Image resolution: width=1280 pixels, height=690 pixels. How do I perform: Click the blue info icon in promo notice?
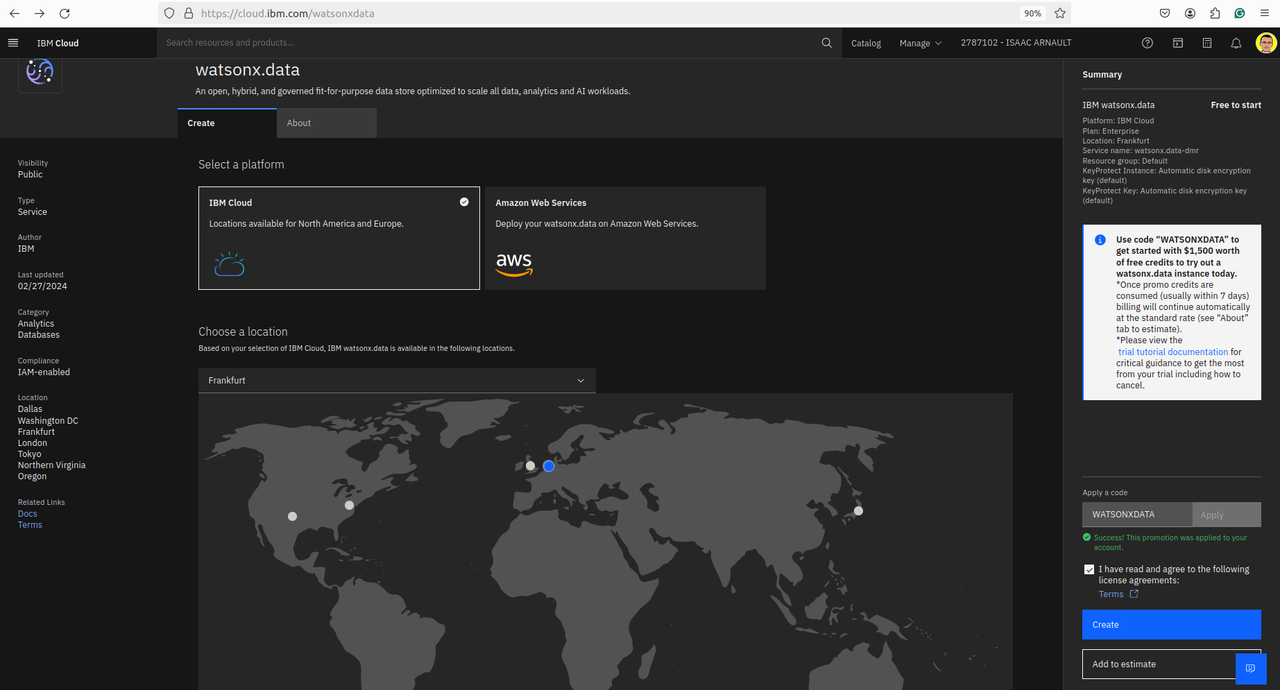click(x=1100, y=240)
